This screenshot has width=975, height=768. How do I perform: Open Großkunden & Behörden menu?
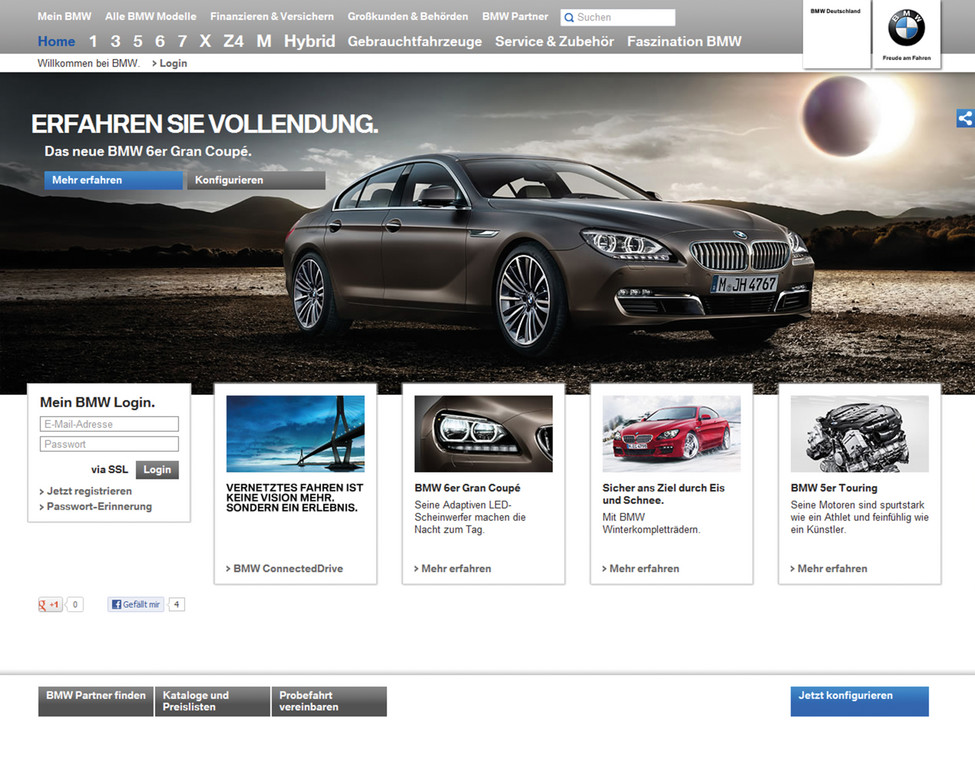[x=407, y=17]
